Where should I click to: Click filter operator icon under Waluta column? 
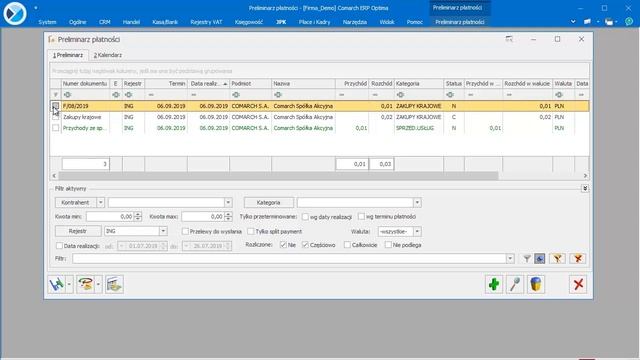(559, 95)
